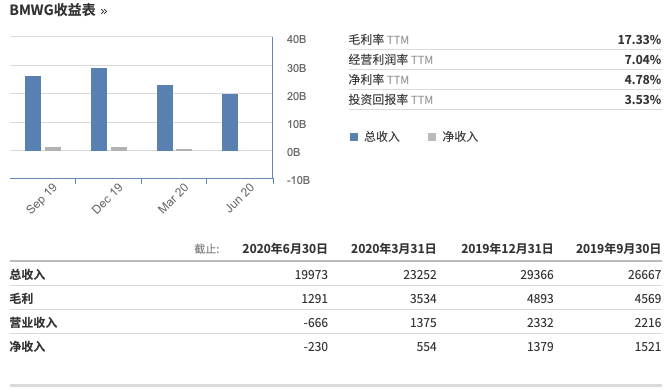Click the blue 总收入 legend swatch
672x390 pixels.
pos(354,137)
